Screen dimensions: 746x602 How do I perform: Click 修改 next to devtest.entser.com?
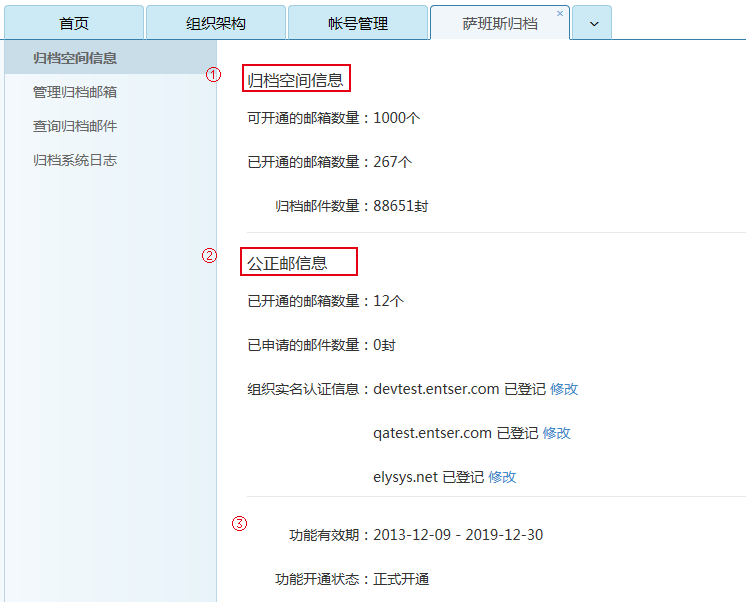tap(564, 389)
